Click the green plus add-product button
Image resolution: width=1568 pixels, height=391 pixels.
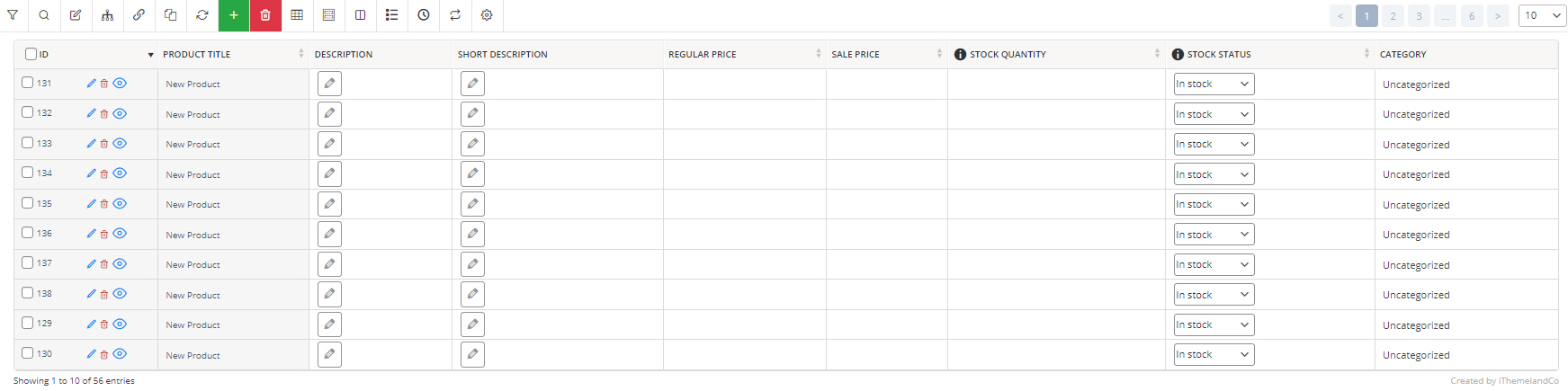tap(234, 15)
